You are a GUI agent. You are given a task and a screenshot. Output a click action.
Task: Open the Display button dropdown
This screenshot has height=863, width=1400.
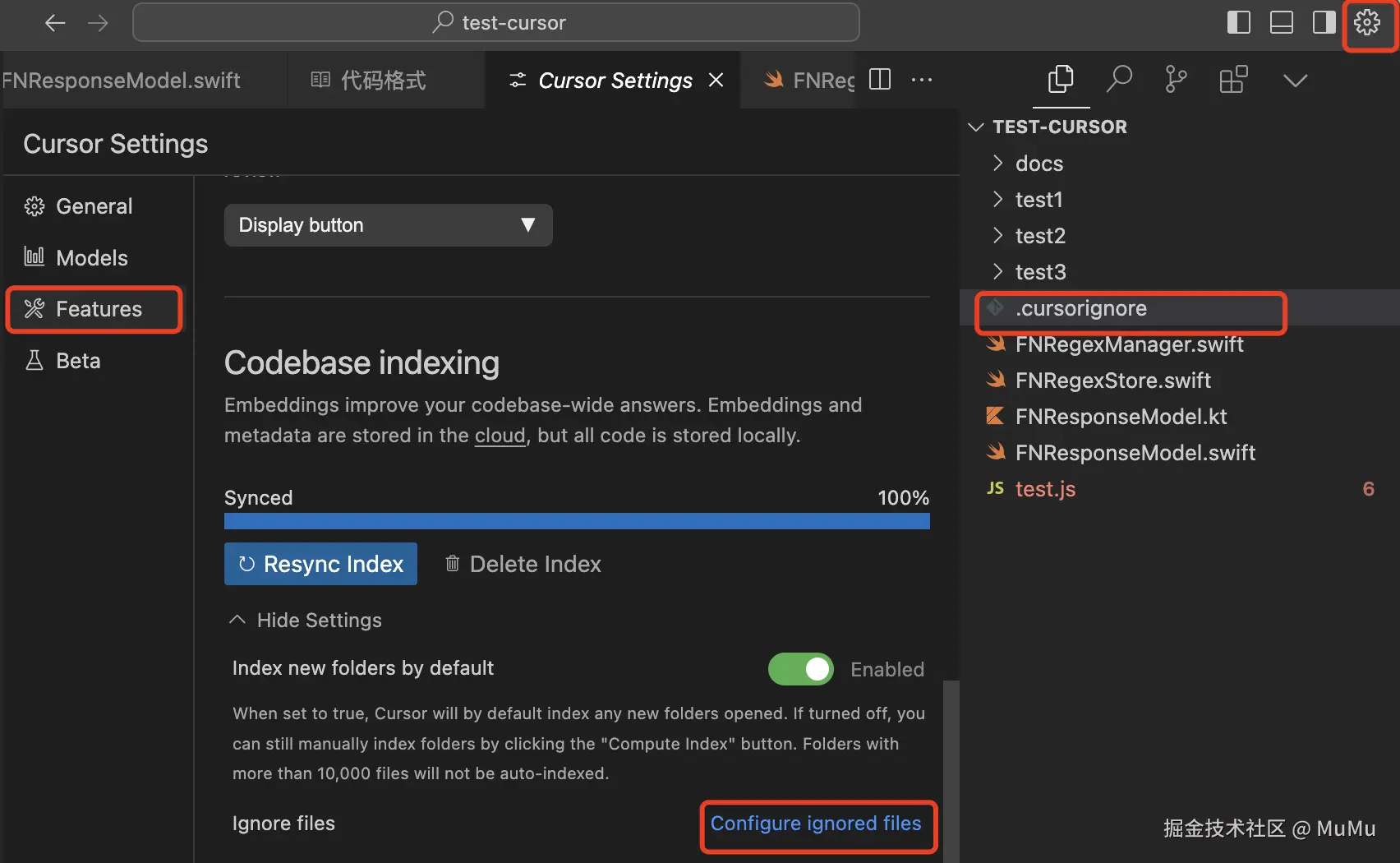(x=388, y=225)
